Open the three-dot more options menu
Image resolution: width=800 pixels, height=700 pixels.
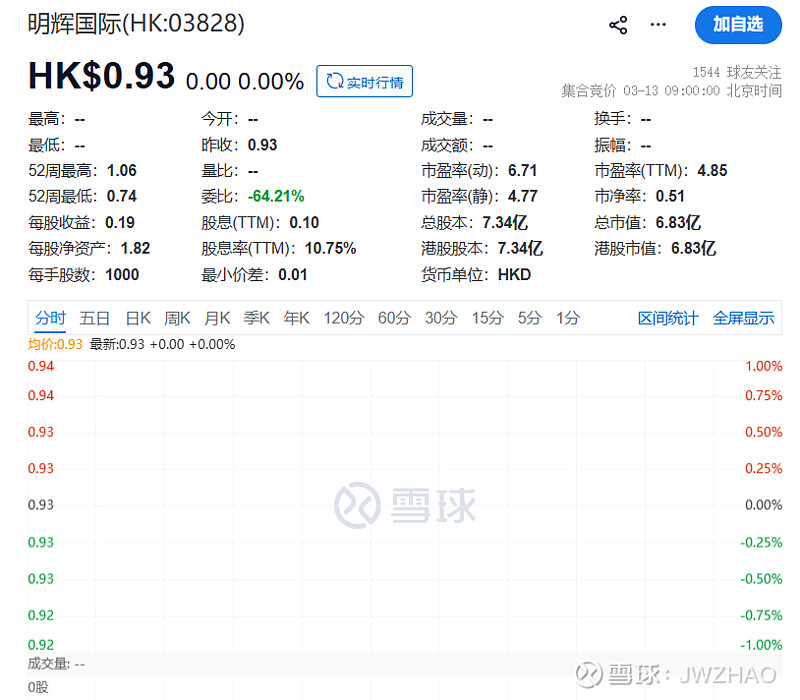click(658, 24)
